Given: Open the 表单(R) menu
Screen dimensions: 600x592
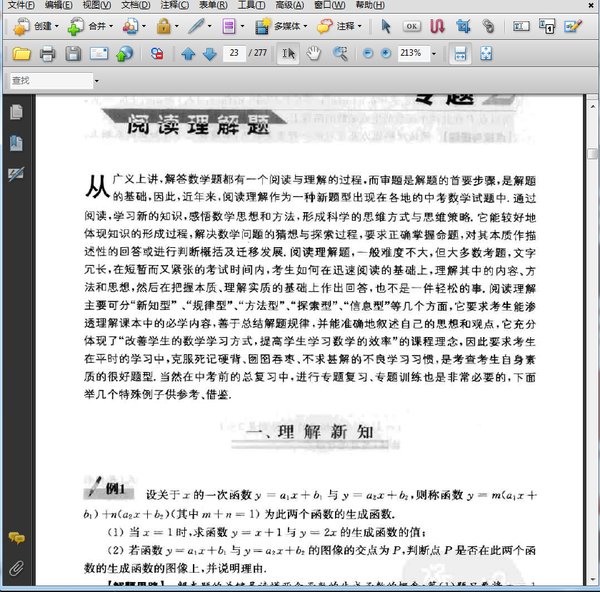Looking at the screenshot, I should [213, 5].
